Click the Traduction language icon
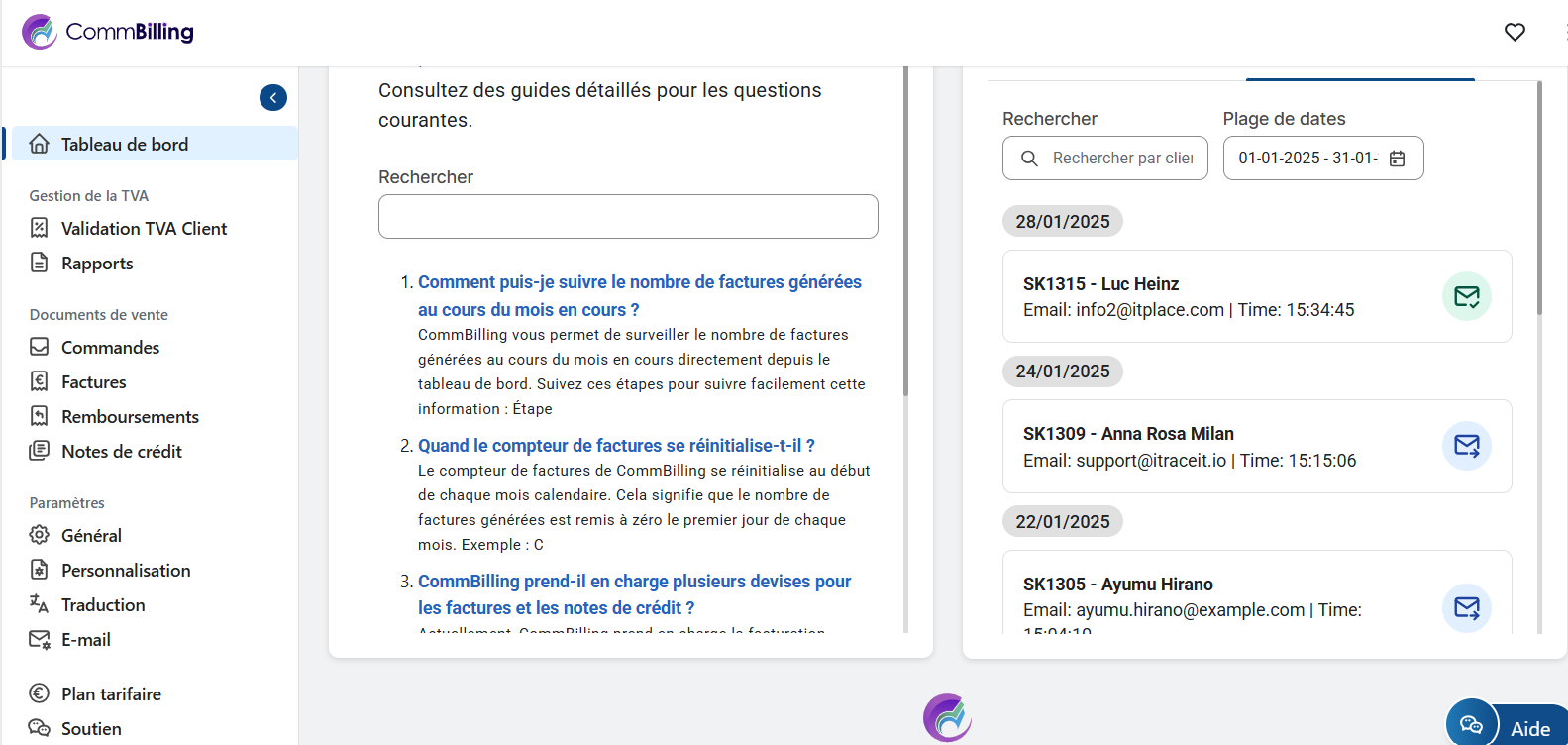1568x745 pixels. (x=40, y=604)
